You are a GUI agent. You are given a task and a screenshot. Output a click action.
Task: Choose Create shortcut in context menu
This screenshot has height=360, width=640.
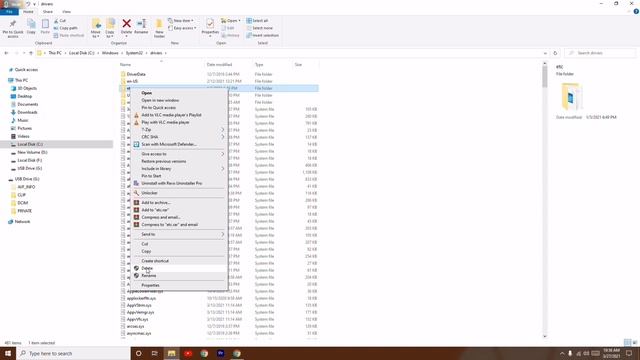point(179,261)
